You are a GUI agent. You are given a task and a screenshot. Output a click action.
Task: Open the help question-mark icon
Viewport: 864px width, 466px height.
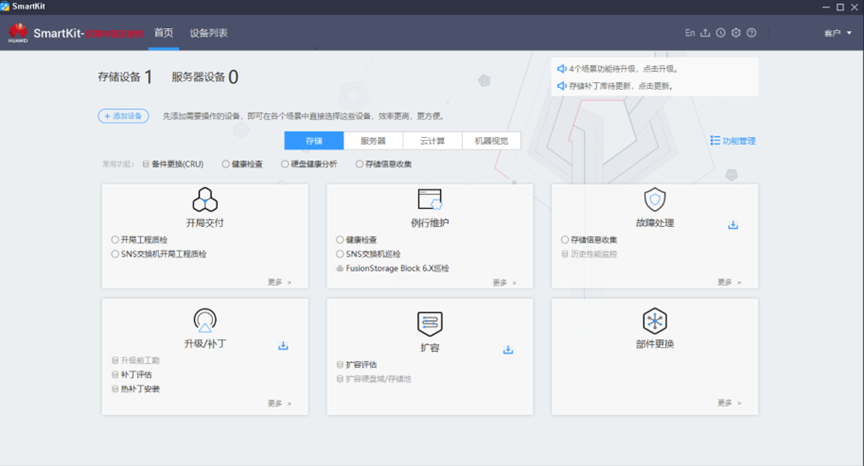tap(751, 33)
